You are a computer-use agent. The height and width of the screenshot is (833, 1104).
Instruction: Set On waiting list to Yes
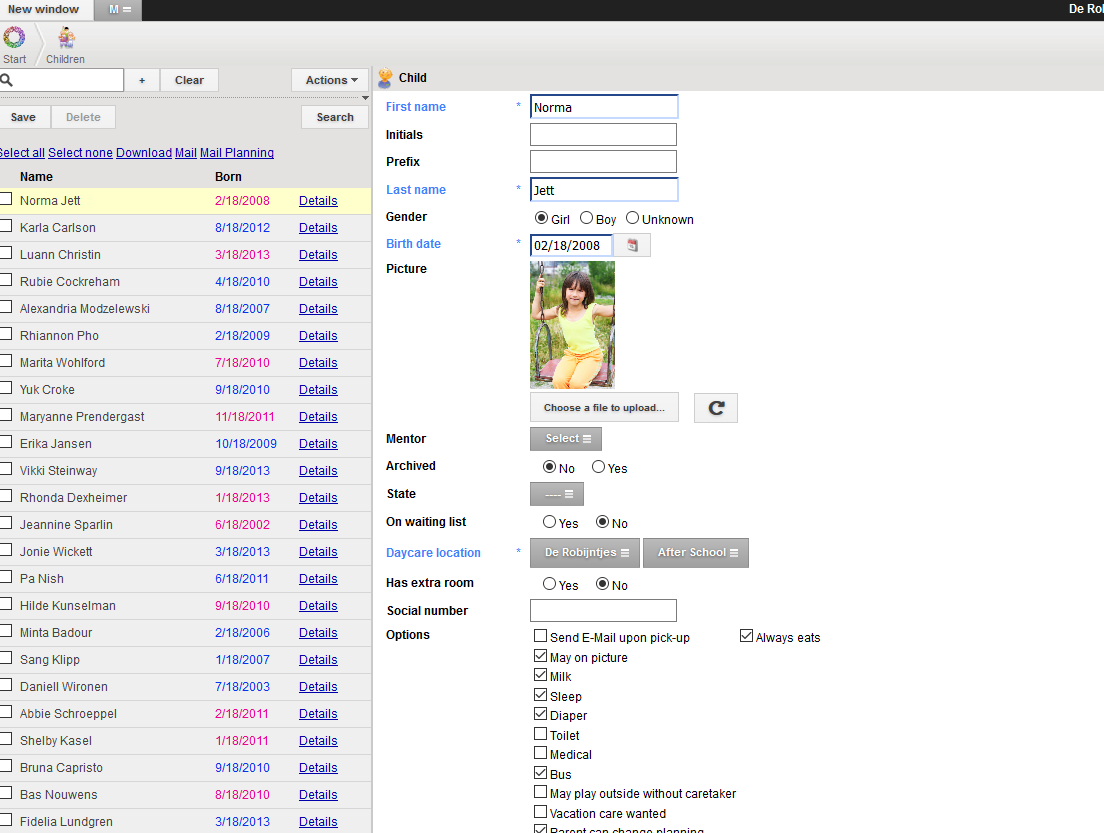550,522
